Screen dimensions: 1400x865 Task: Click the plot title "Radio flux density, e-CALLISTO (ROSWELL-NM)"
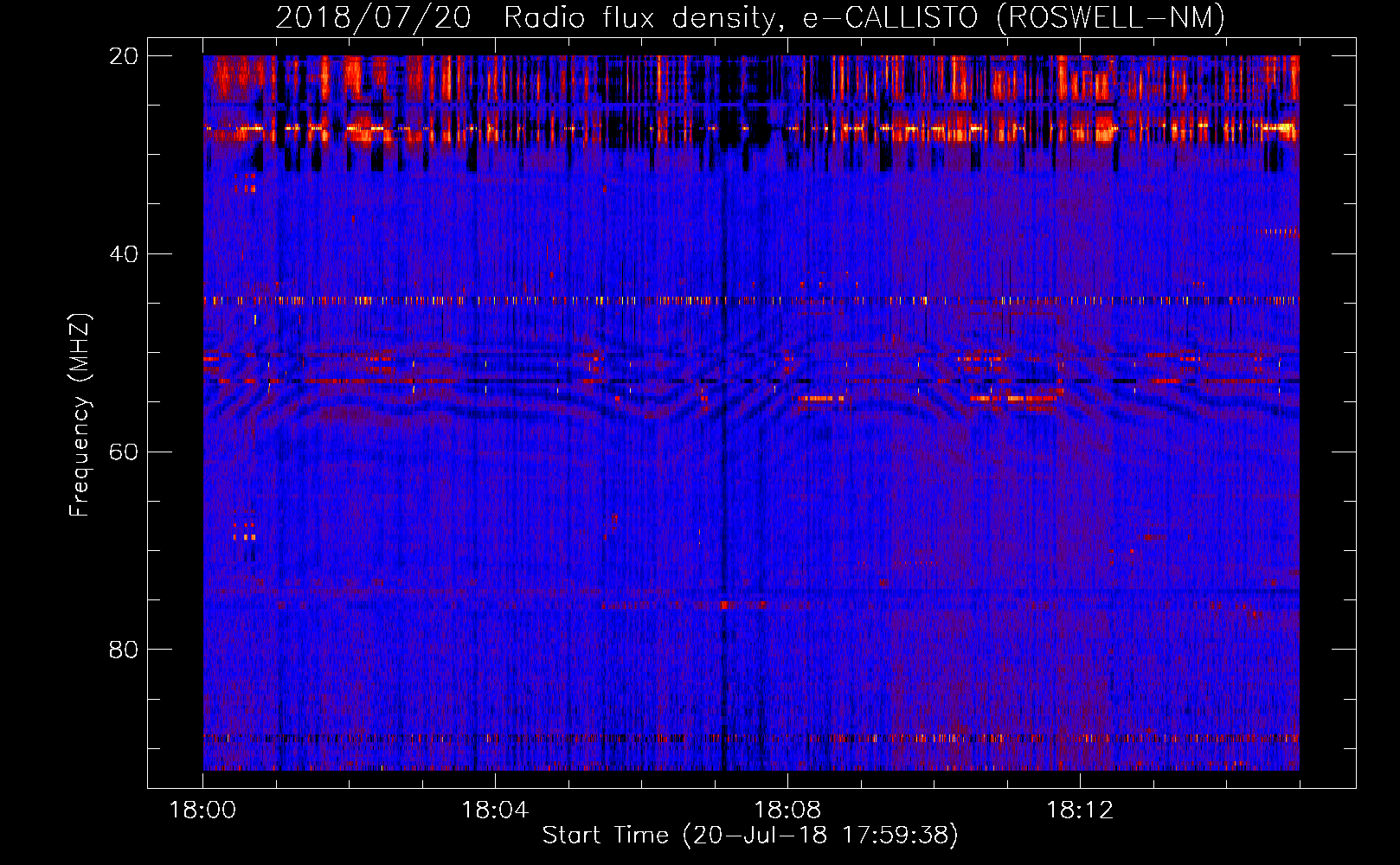pos(864,18)
